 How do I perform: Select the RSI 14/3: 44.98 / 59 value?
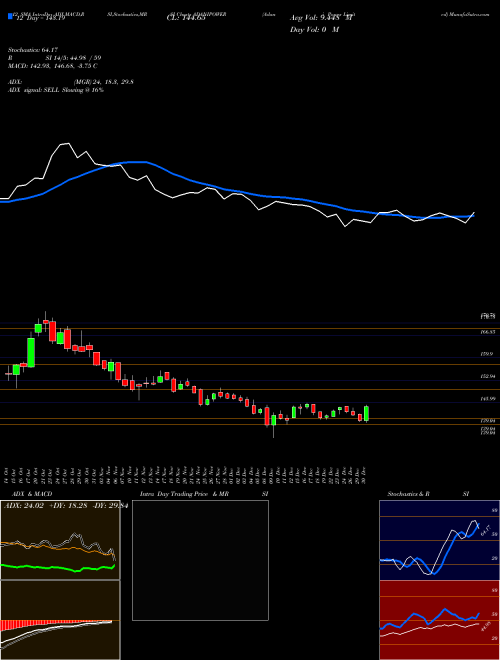74,59
